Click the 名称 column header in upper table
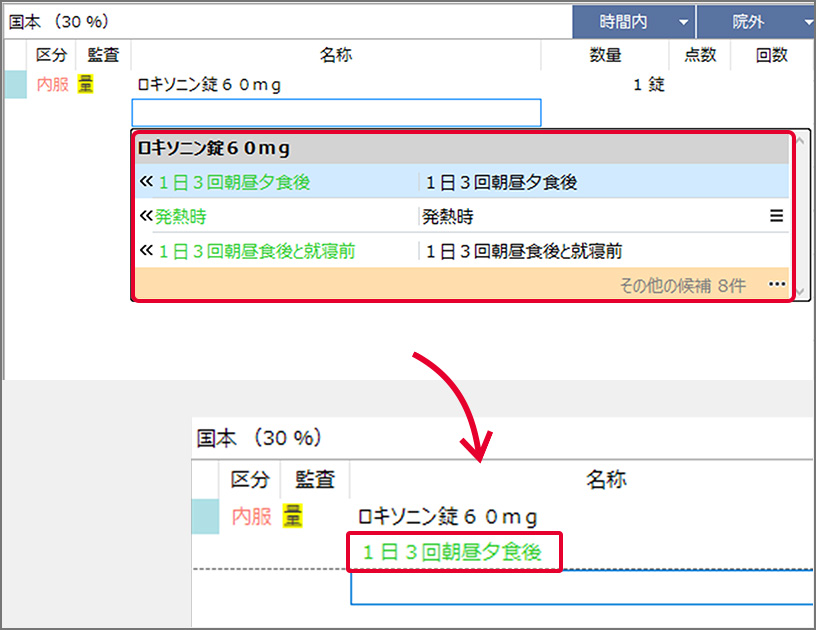816x630 pixels. [335, 55]
